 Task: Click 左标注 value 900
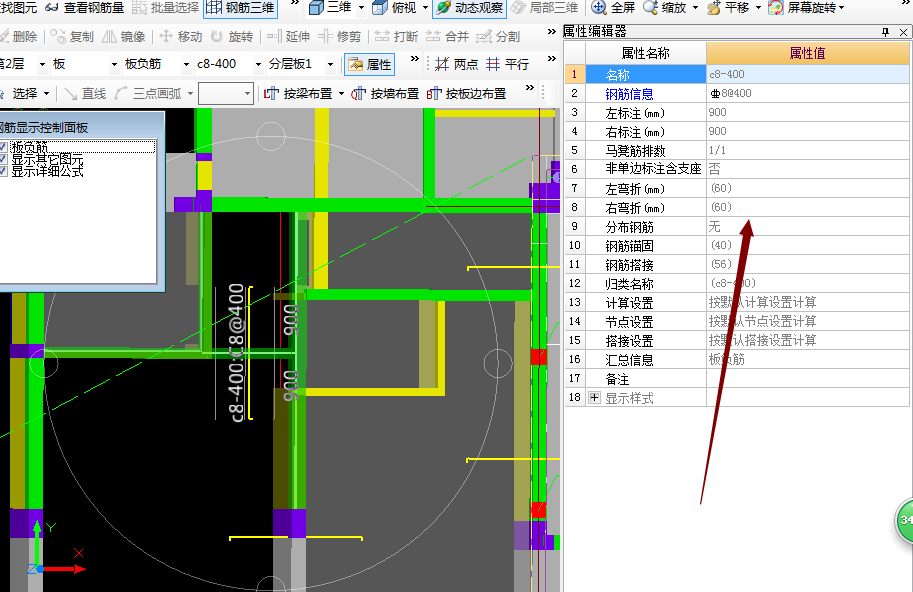pyautogui.click(x=808, y=112)
